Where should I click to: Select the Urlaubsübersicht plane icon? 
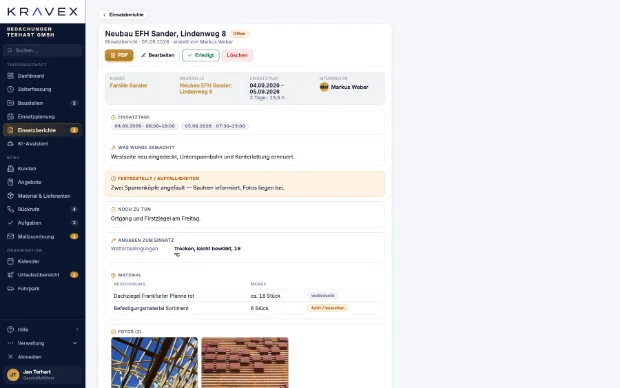click(11, 275)
